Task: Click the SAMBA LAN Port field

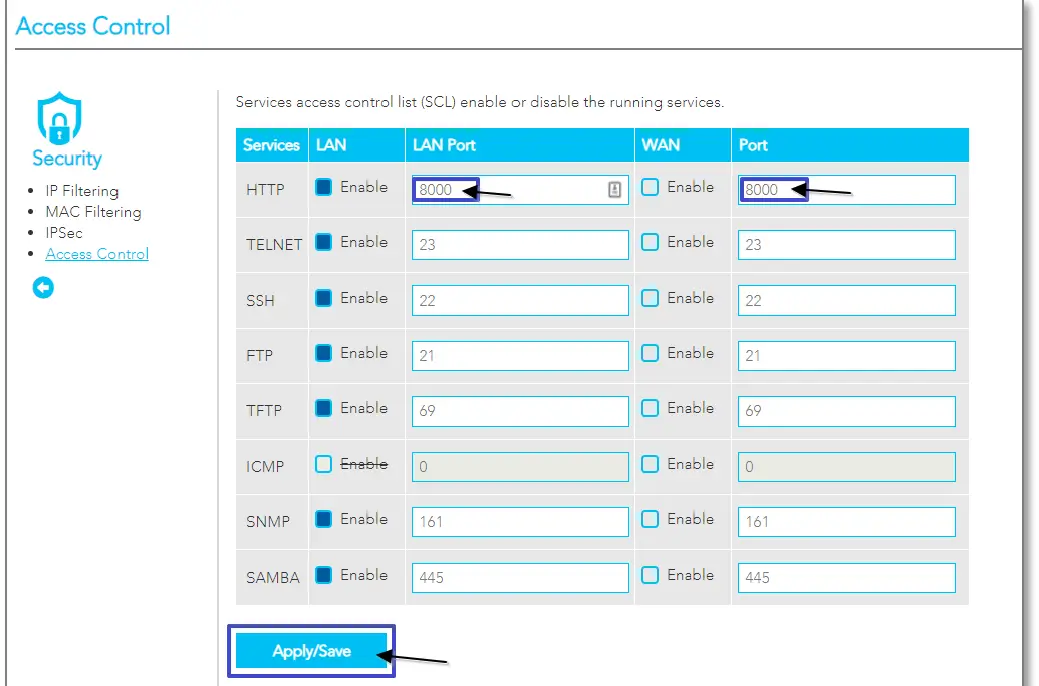Action: click(x=520, y=577)
